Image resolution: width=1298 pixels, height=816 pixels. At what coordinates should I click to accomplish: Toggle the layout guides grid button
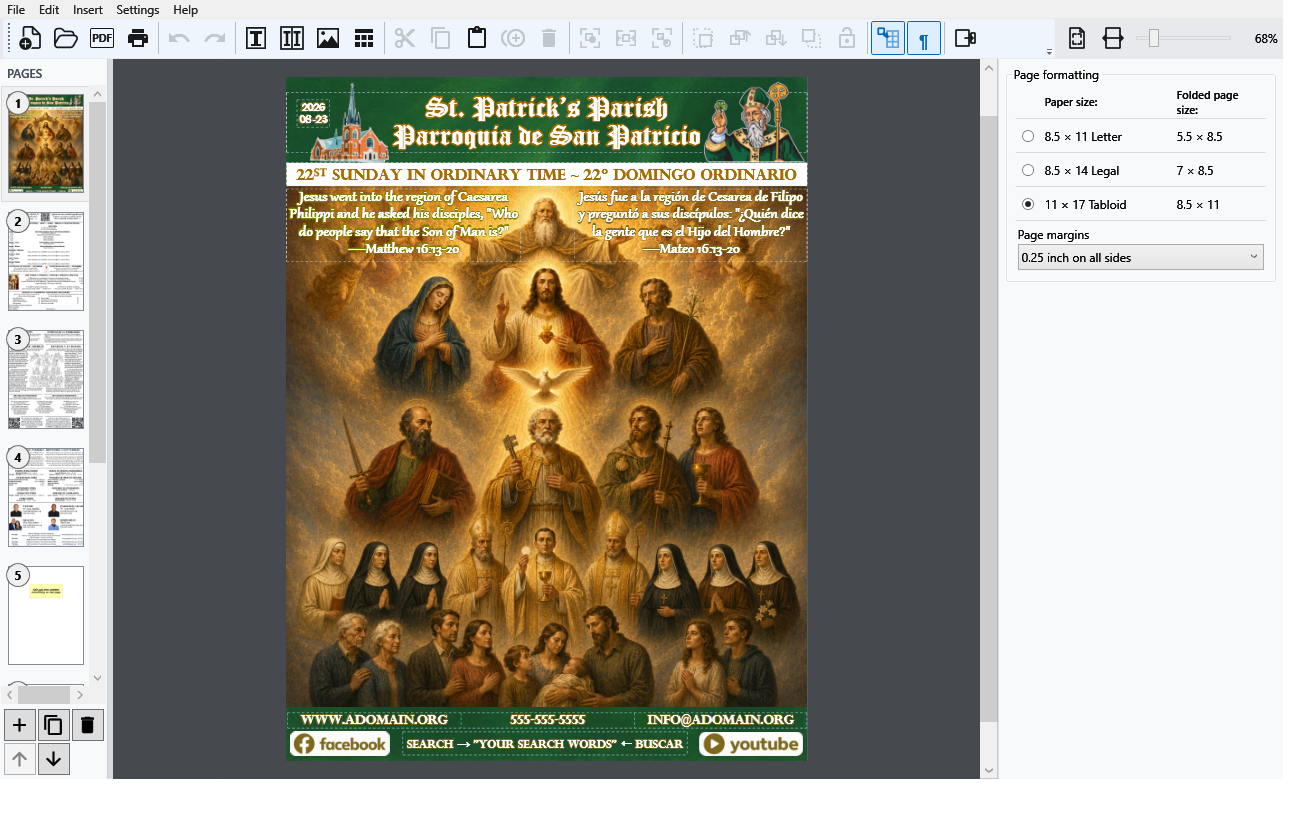[x=888, y=39]
